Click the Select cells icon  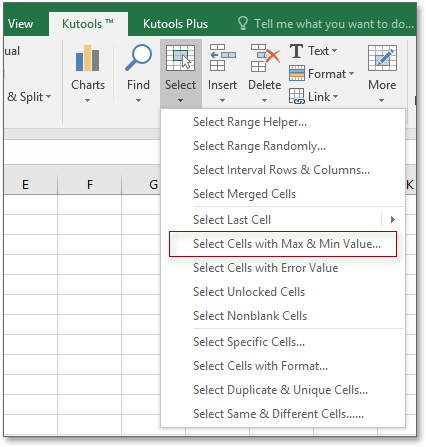coord(180,58)
